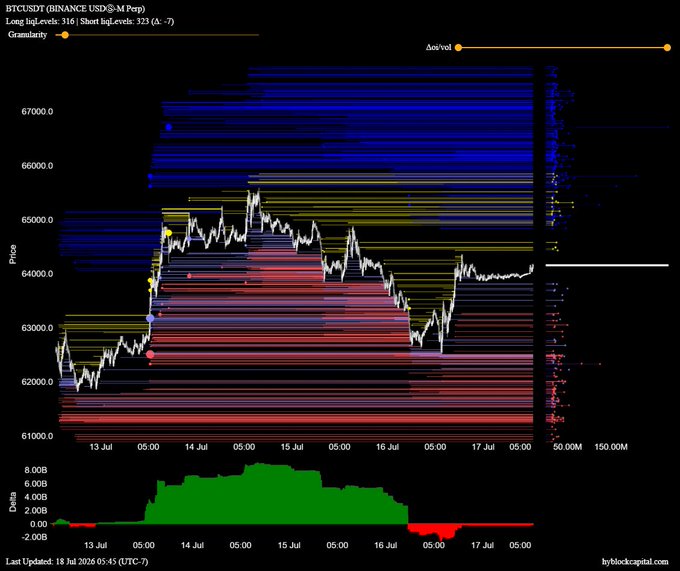
Task: Click the 63000.0 price axis label
Action: pos(37,328)
